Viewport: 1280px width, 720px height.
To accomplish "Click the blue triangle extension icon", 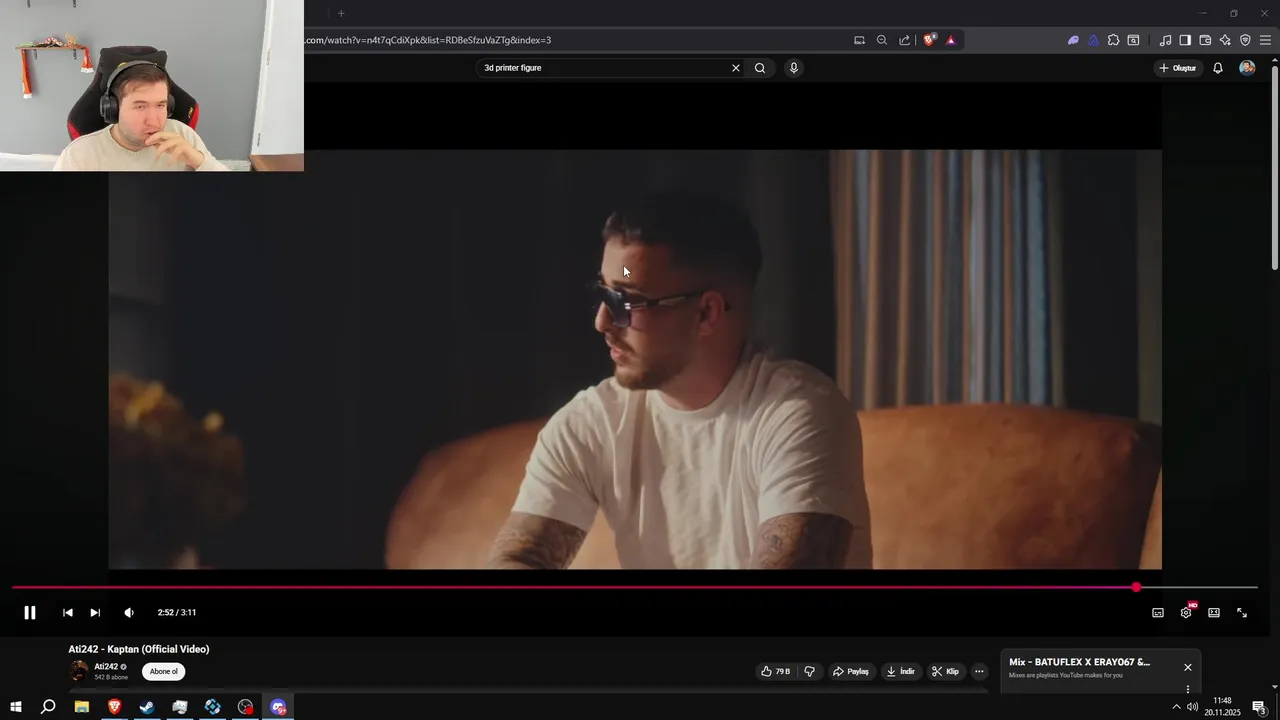I will (x=1093, y=40).
